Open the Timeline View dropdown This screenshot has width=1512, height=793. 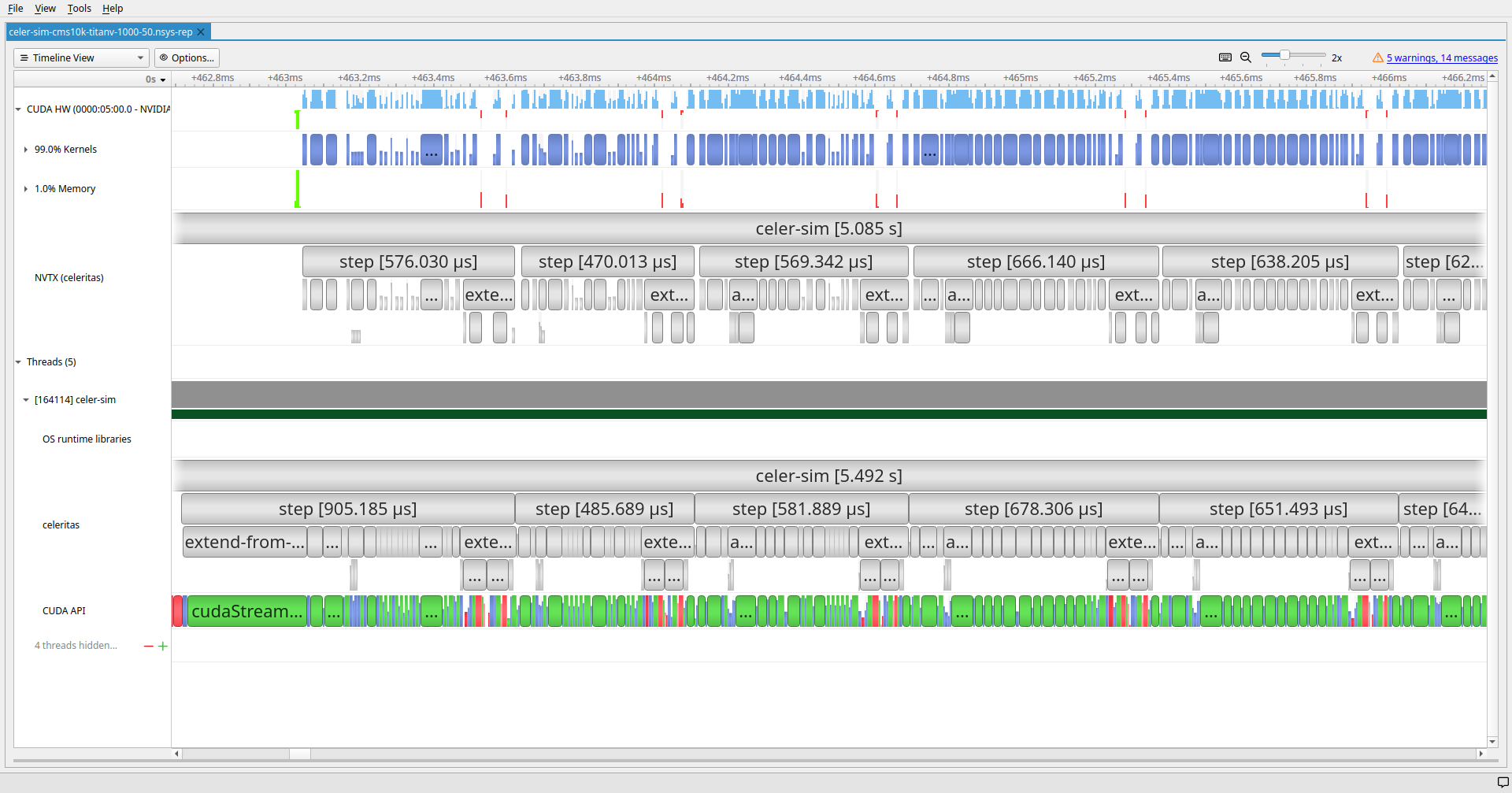click(x=81, y=58)
